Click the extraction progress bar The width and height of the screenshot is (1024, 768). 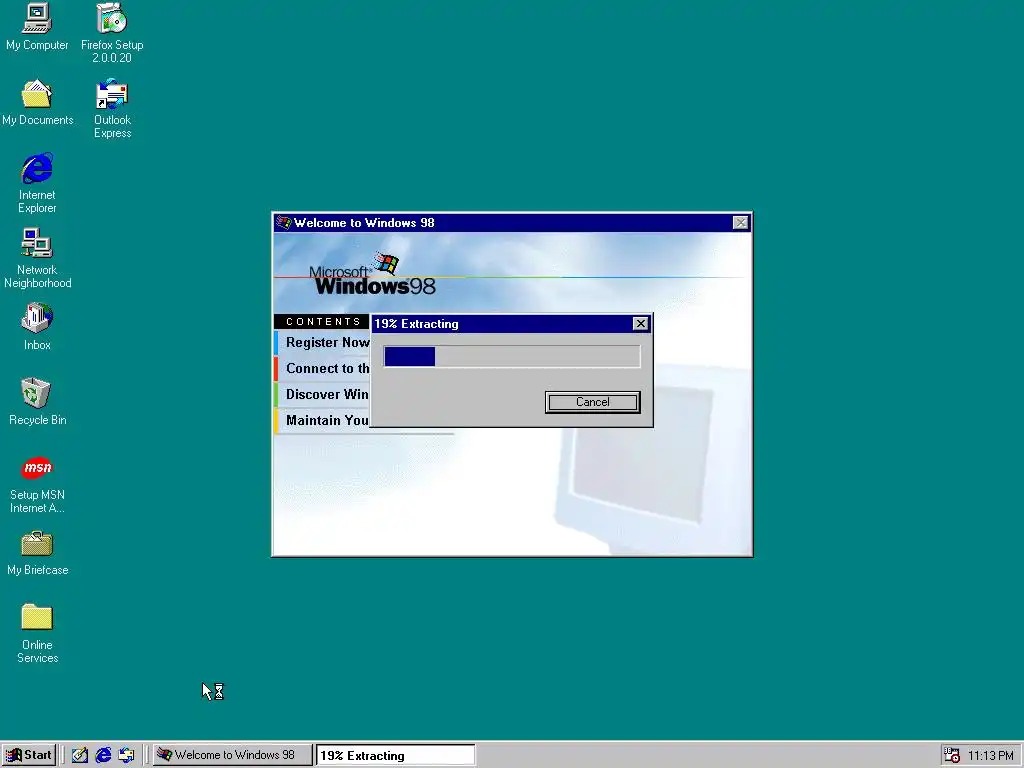coord(512,357)
